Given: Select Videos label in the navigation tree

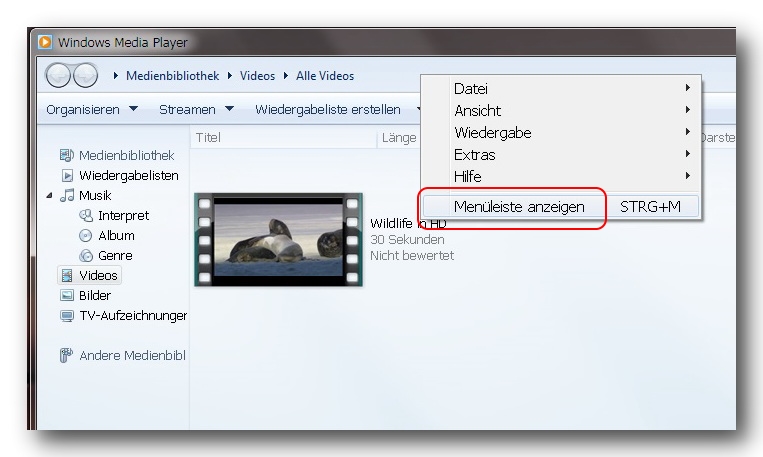Looking at the screenshot, I should (x=98, y=275).
